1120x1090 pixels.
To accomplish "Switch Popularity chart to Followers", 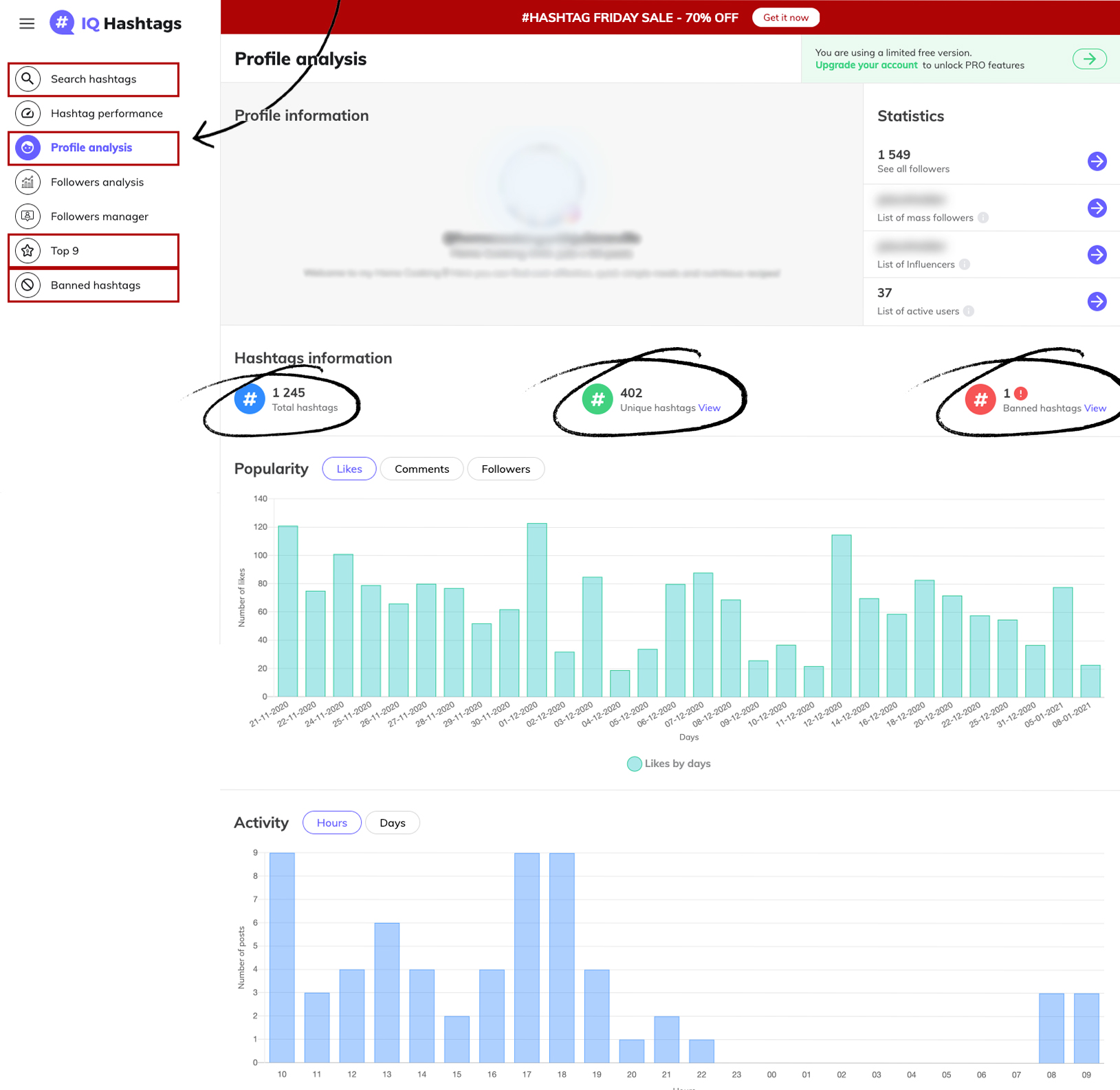I will click(x=505, y=469).
